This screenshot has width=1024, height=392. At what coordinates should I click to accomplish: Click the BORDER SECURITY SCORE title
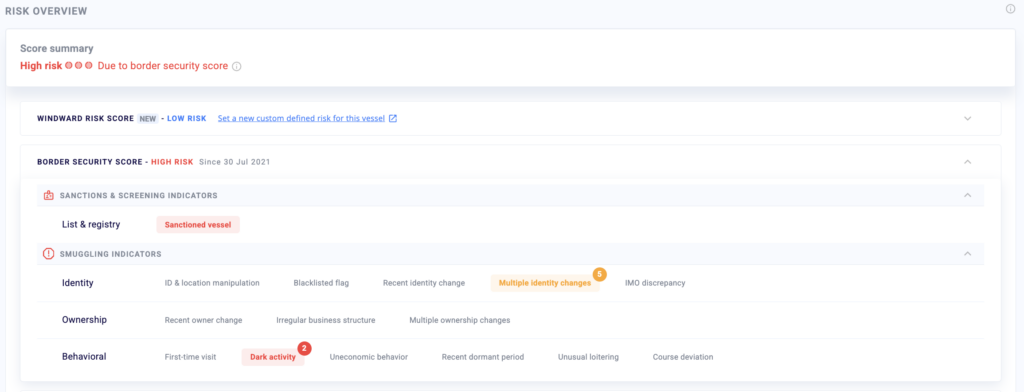[x=90, y=161]
